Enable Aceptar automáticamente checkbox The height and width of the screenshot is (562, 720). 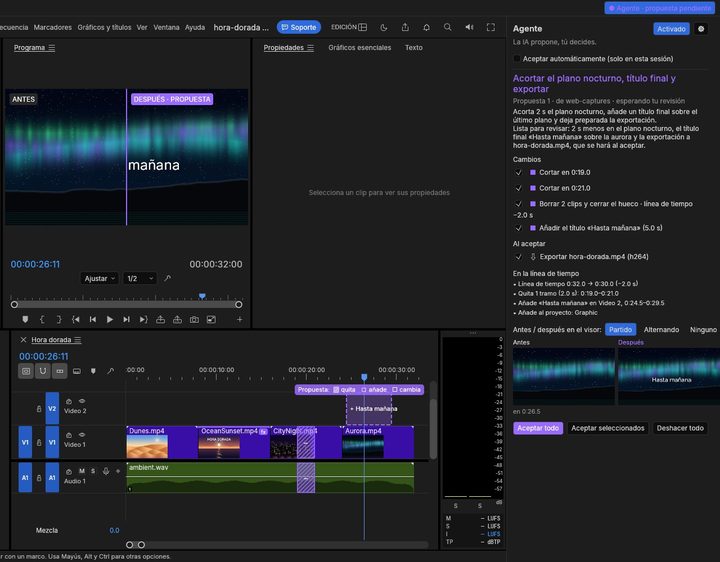tap(517, 59)
